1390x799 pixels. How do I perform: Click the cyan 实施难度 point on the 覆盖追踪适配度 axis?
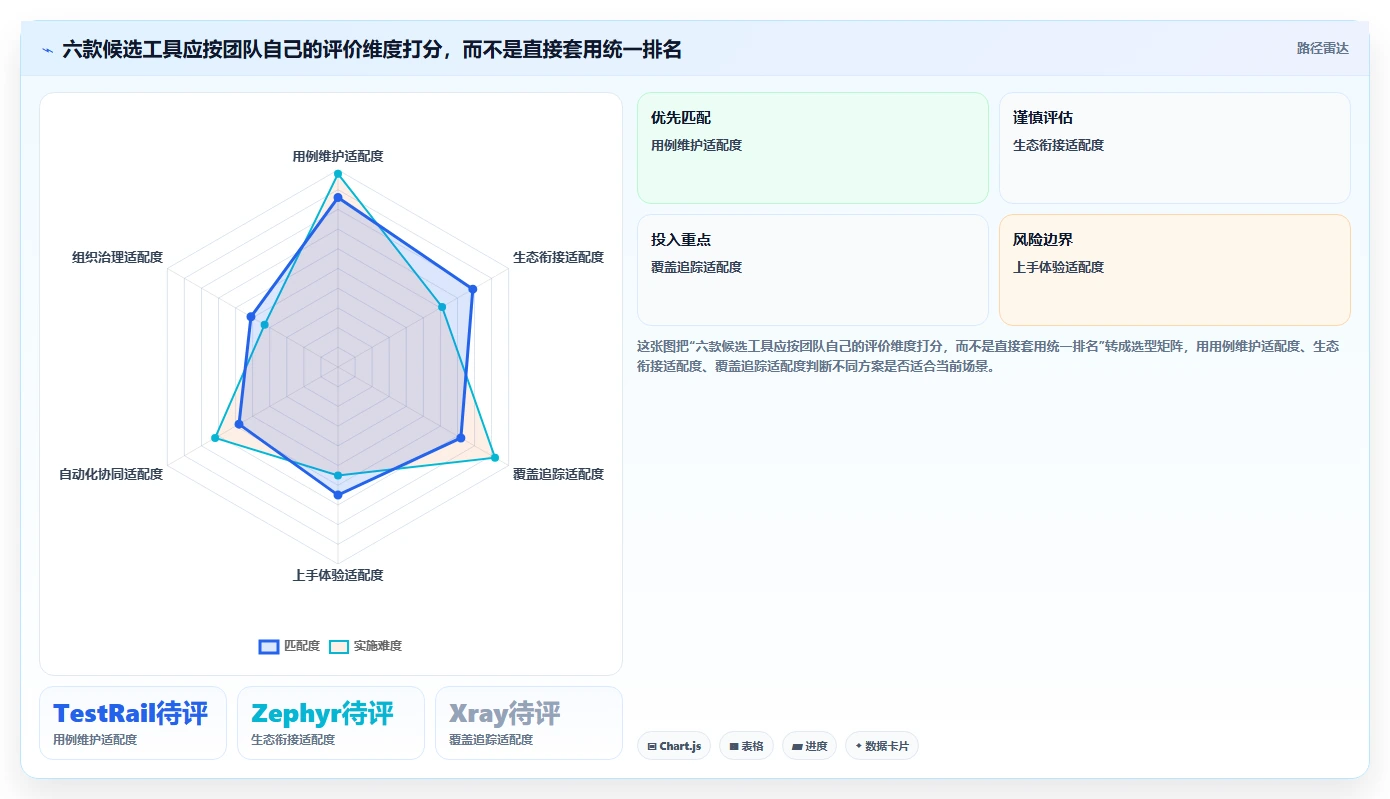click(495, 458)
